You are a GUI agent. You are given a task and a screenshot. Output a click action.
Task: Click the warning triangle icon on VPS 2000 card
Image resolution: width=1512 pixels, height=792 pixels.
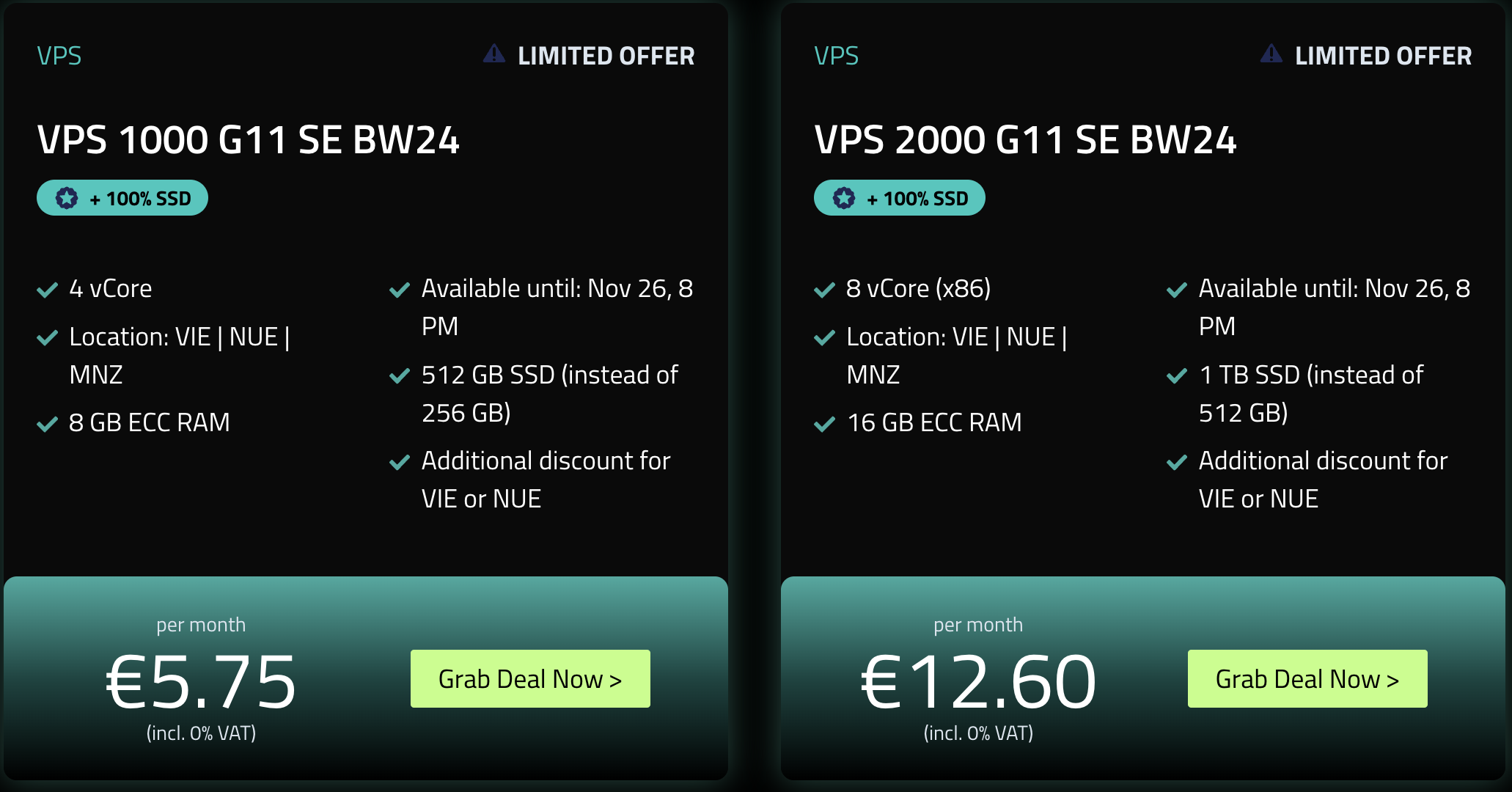tap(1271, 54)
